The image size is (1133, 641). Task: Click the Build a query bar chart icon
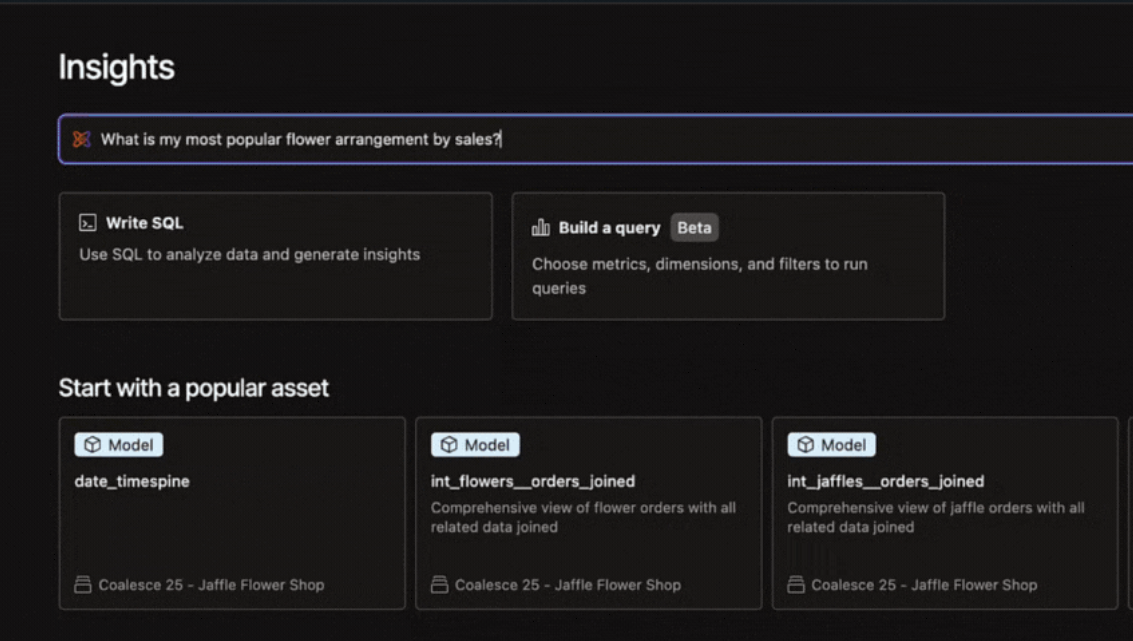(x=540, y=228)
